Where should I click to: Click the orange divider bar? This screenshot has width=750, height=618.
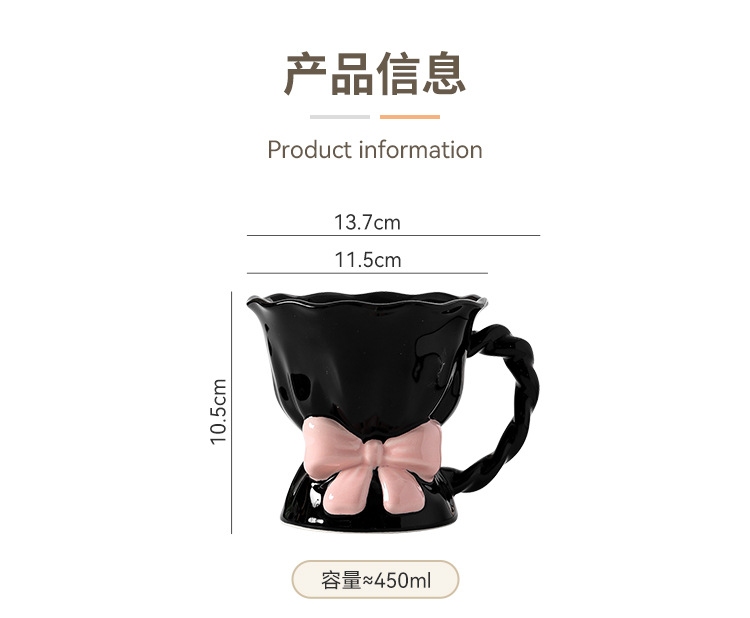pyautogui.click(x=410, y=117)
